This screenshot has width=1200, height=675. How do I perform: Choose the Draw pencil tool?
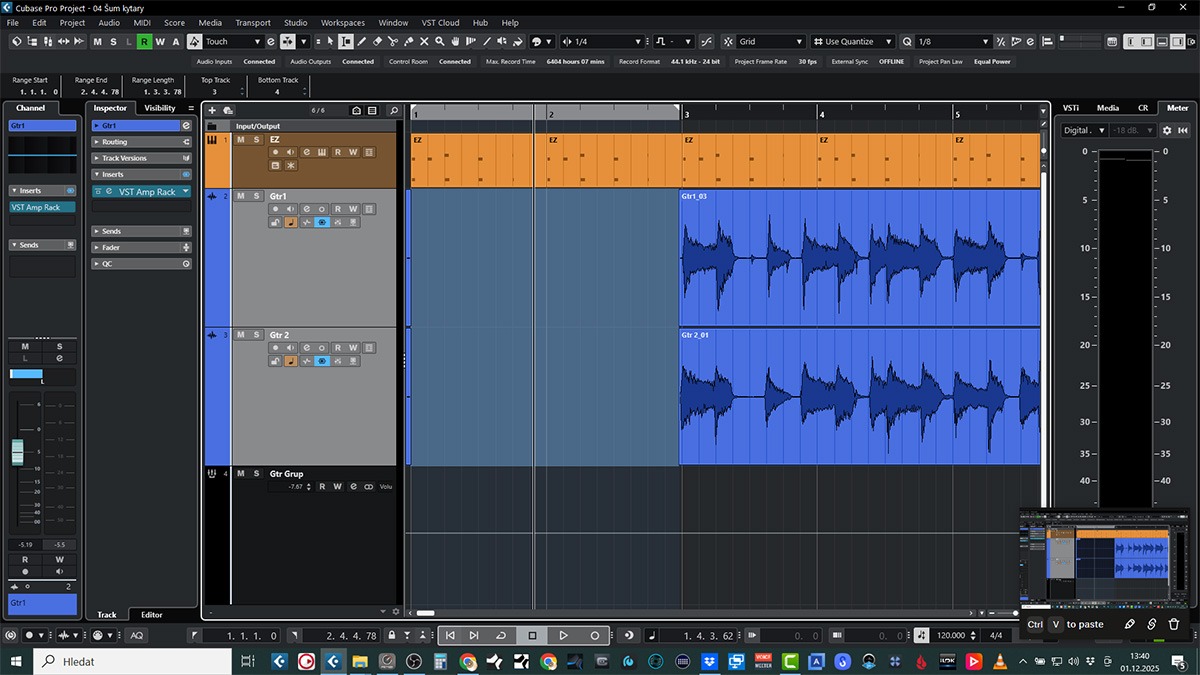click(361, 42)
